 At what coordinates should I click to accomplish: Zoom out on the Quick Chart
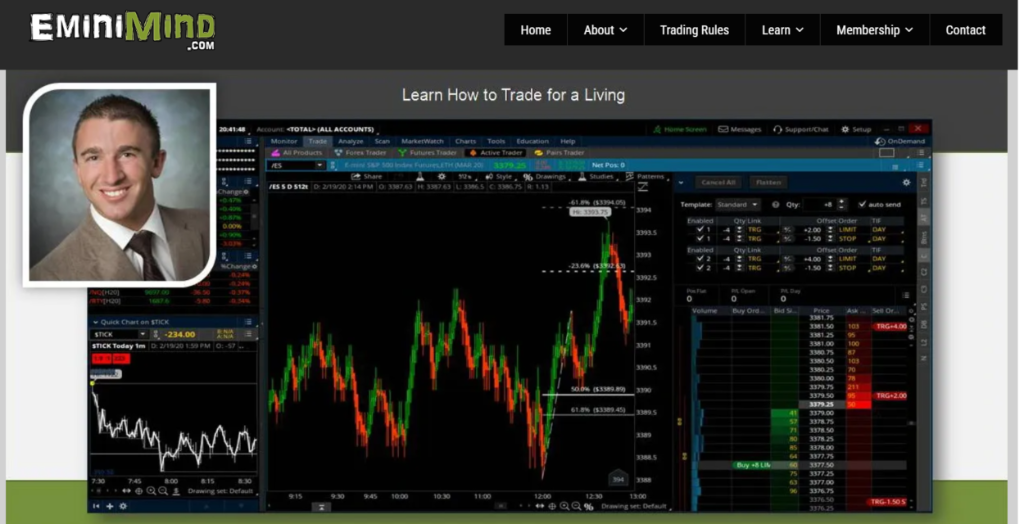(x=163, y=491)
